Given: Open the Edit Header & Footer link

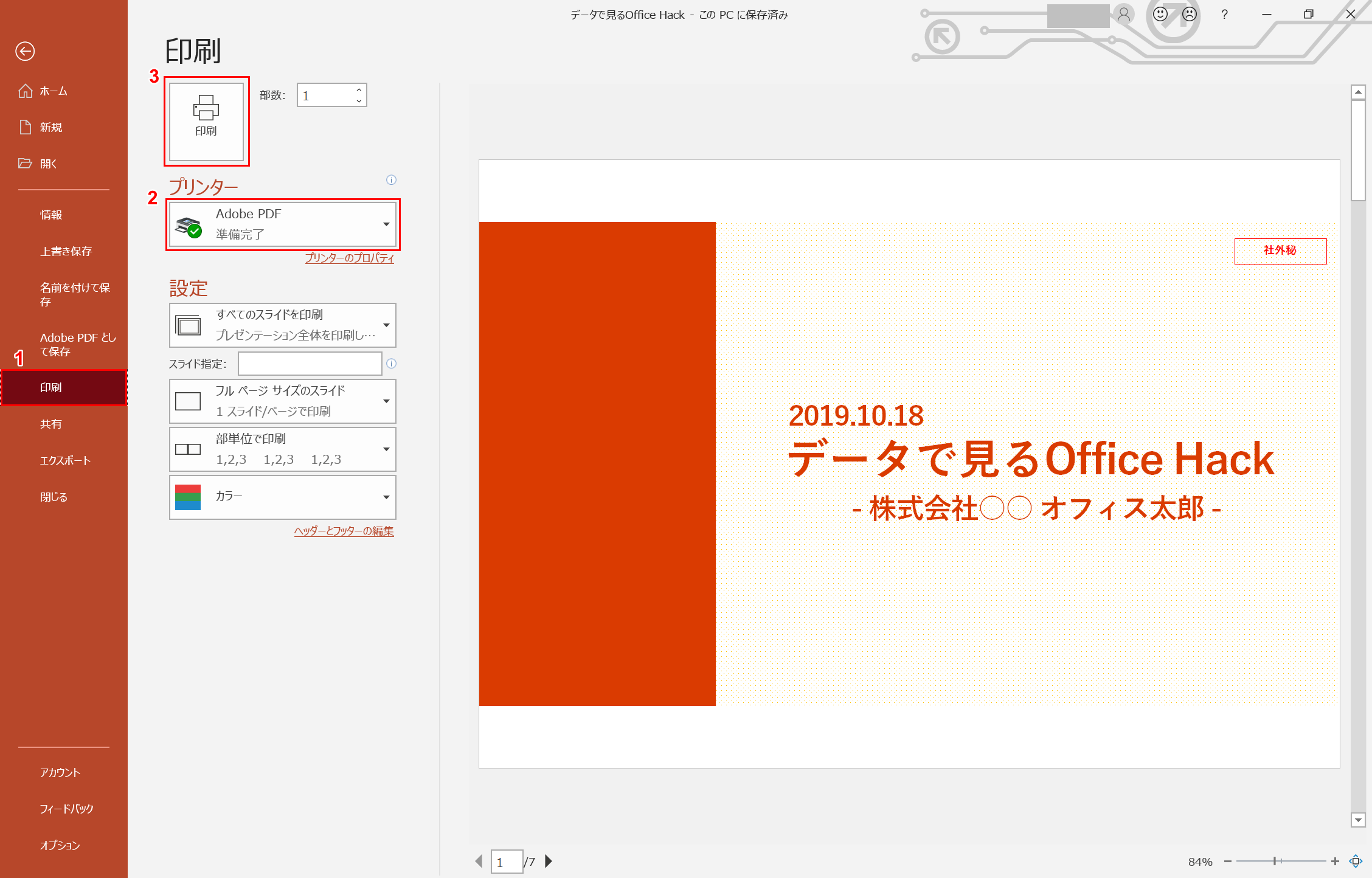Looking at the screenshot, I should point(344,531).
